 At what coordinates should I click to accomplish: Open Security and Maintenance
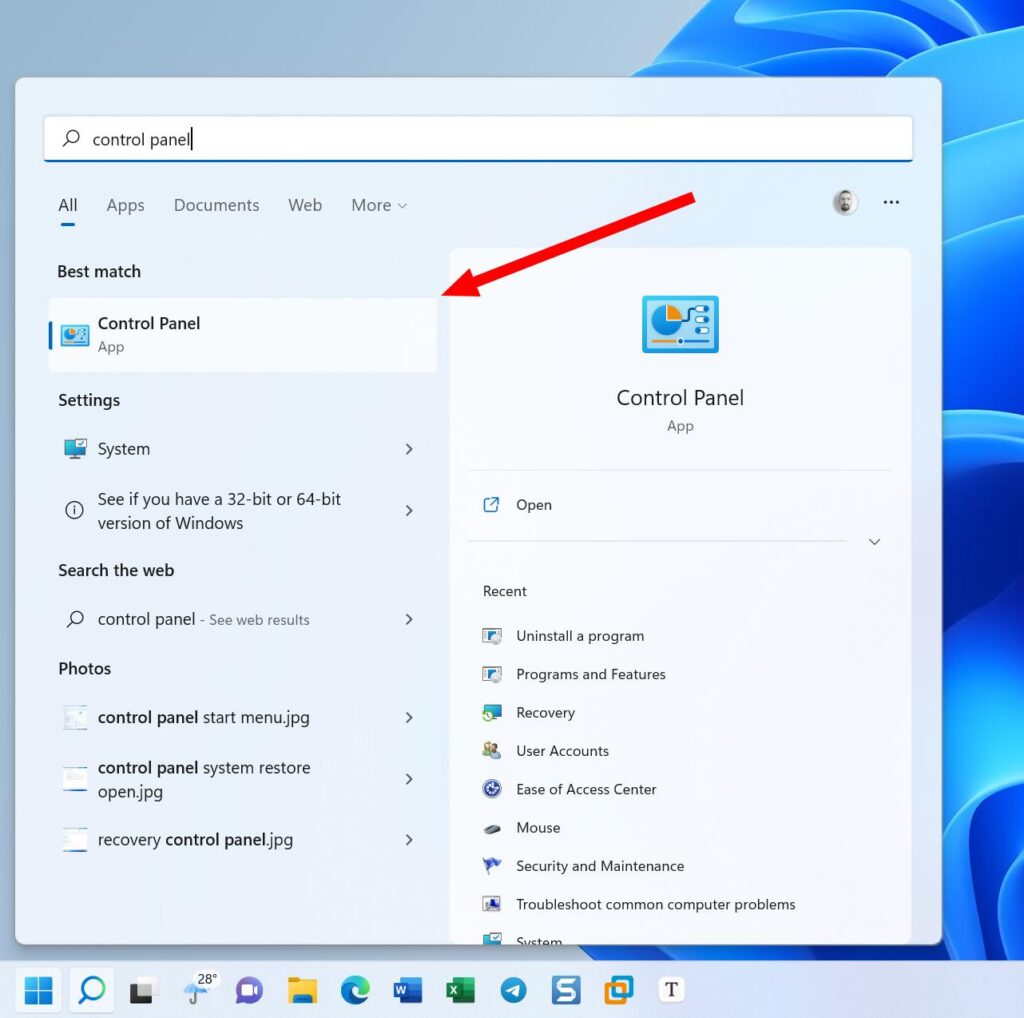[599, 866]
